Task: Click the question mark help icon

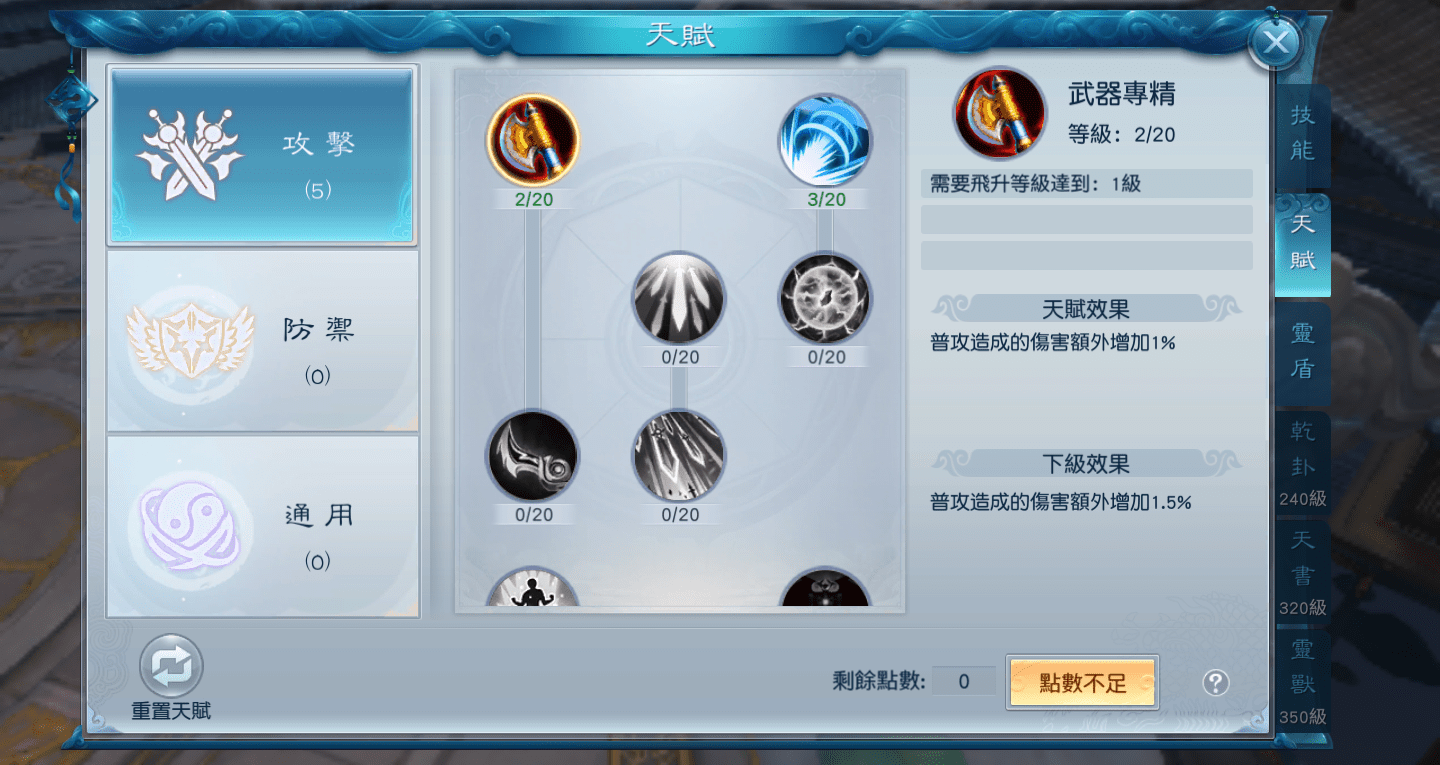Action: (1216, 683)
